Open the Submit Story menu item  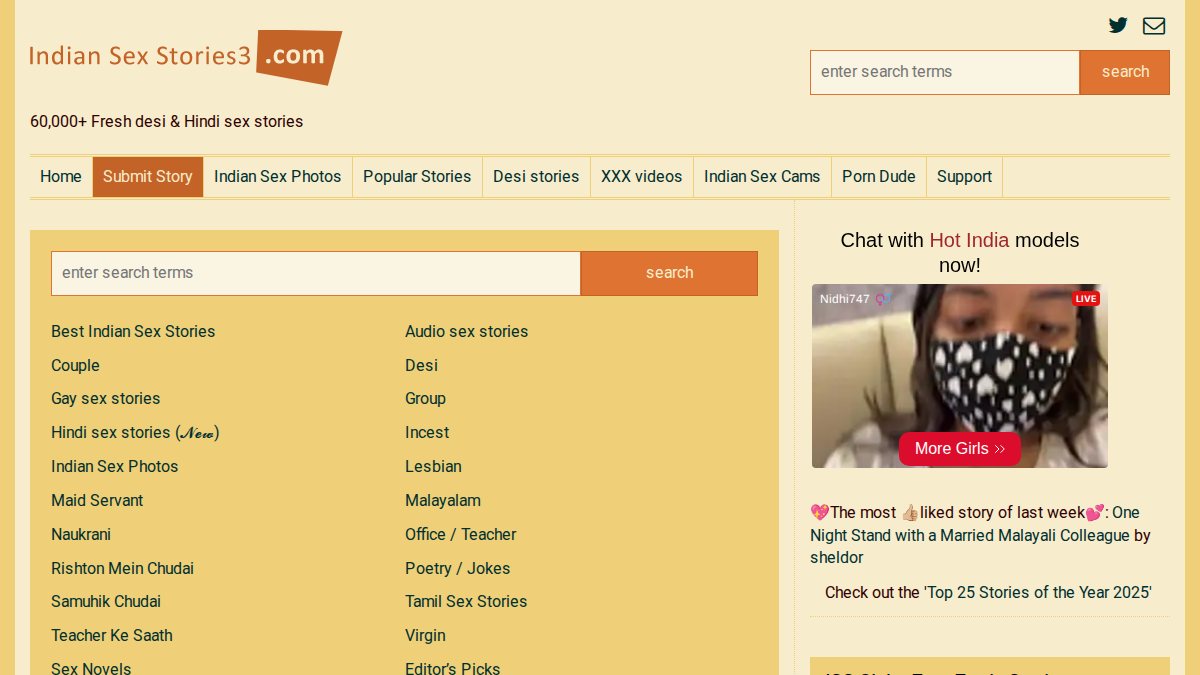pos(148,177)
